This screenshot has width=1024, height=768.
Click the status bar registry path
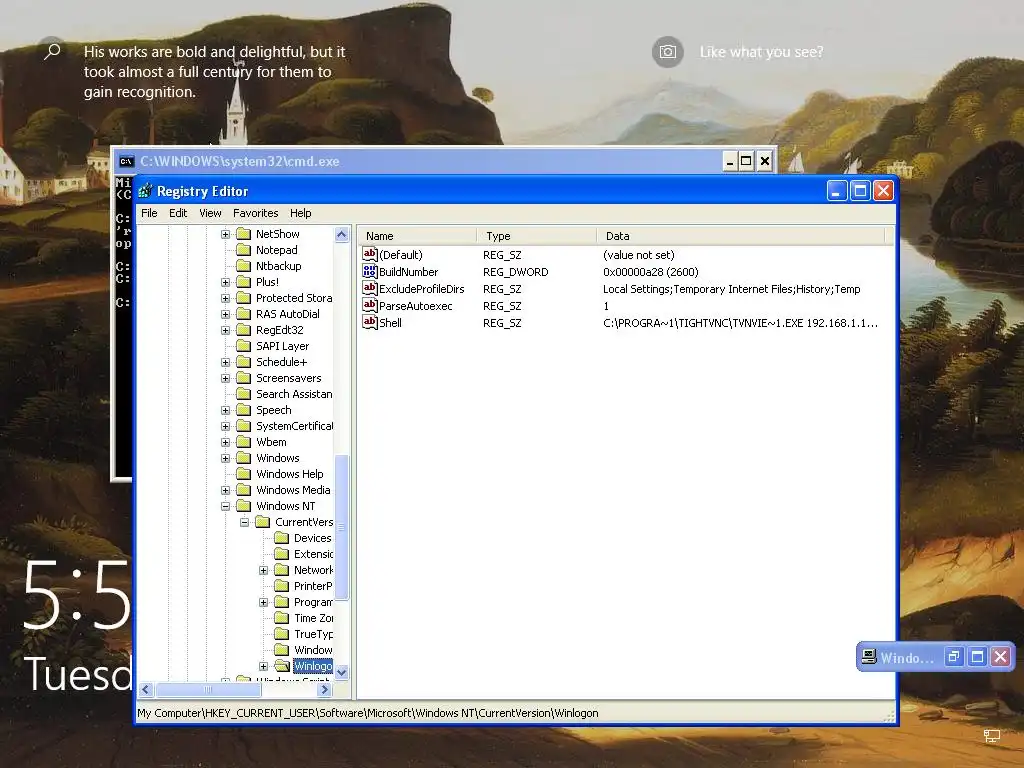pos(368,713)
